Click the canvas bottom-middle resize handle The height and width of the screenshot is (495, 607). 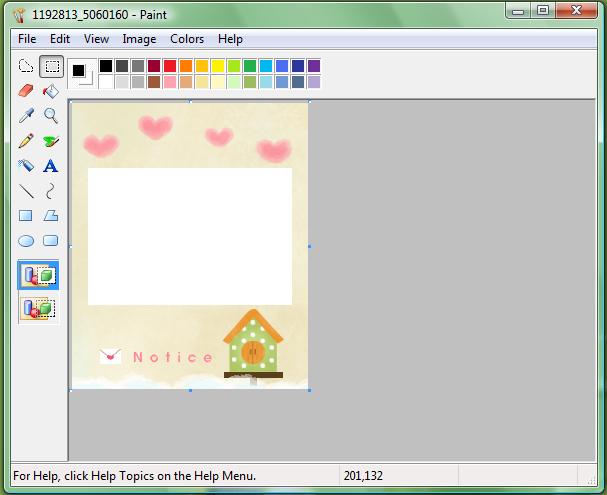click(x=190, y=391)
